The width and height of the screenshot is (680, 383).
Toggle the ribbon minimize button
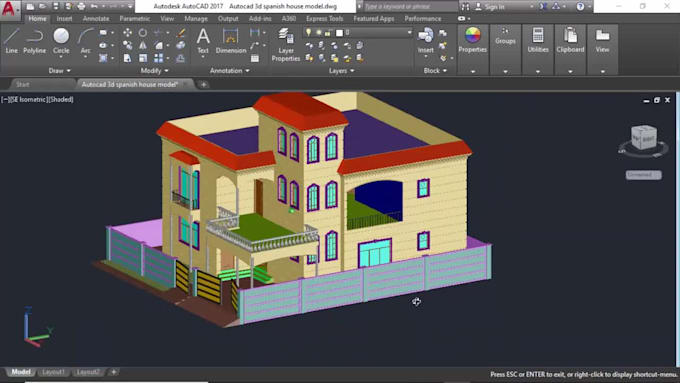[461, 19]
